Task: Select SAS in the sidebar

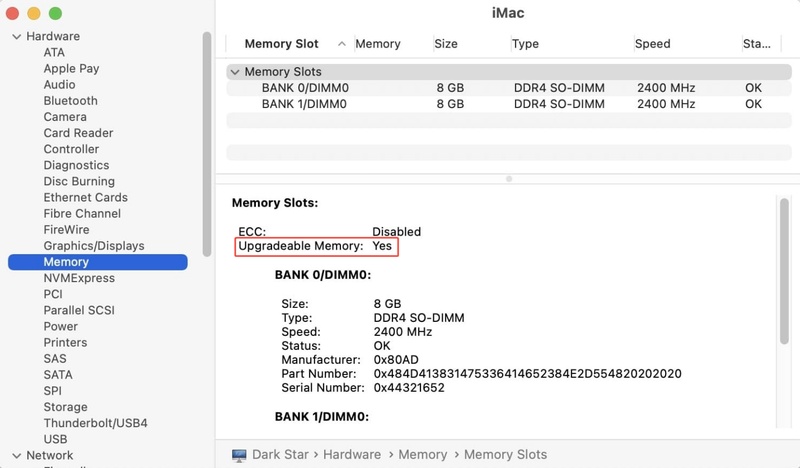Action: point(55,359)
